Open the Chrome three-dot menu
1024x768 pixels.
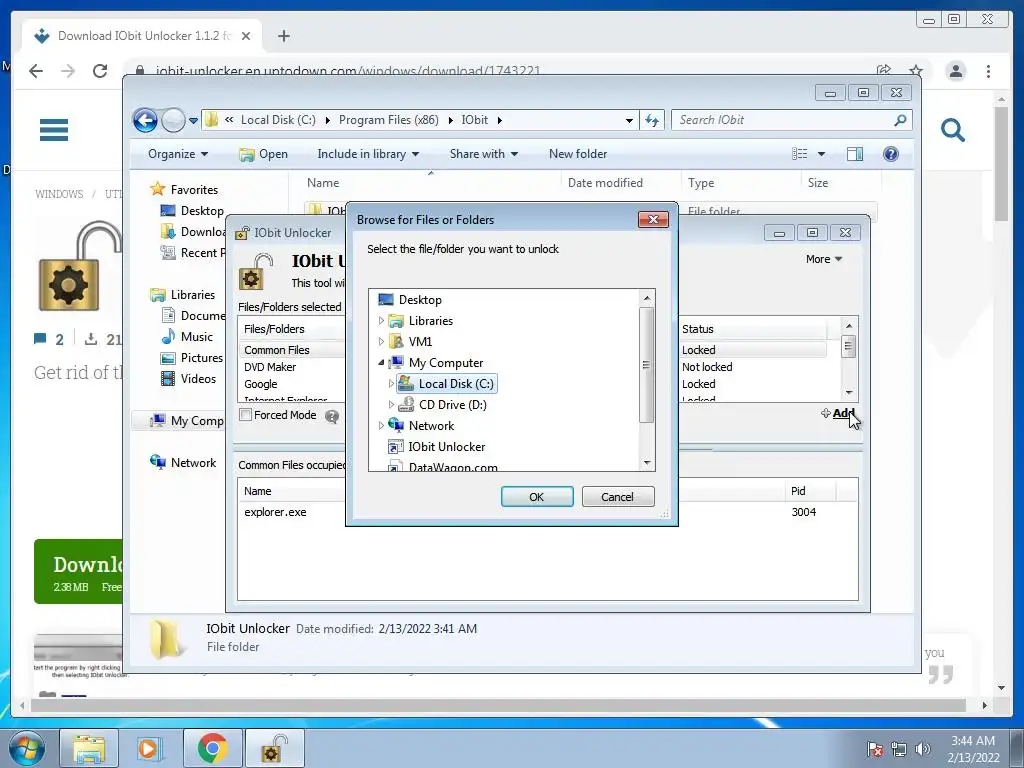click(989, 71)
